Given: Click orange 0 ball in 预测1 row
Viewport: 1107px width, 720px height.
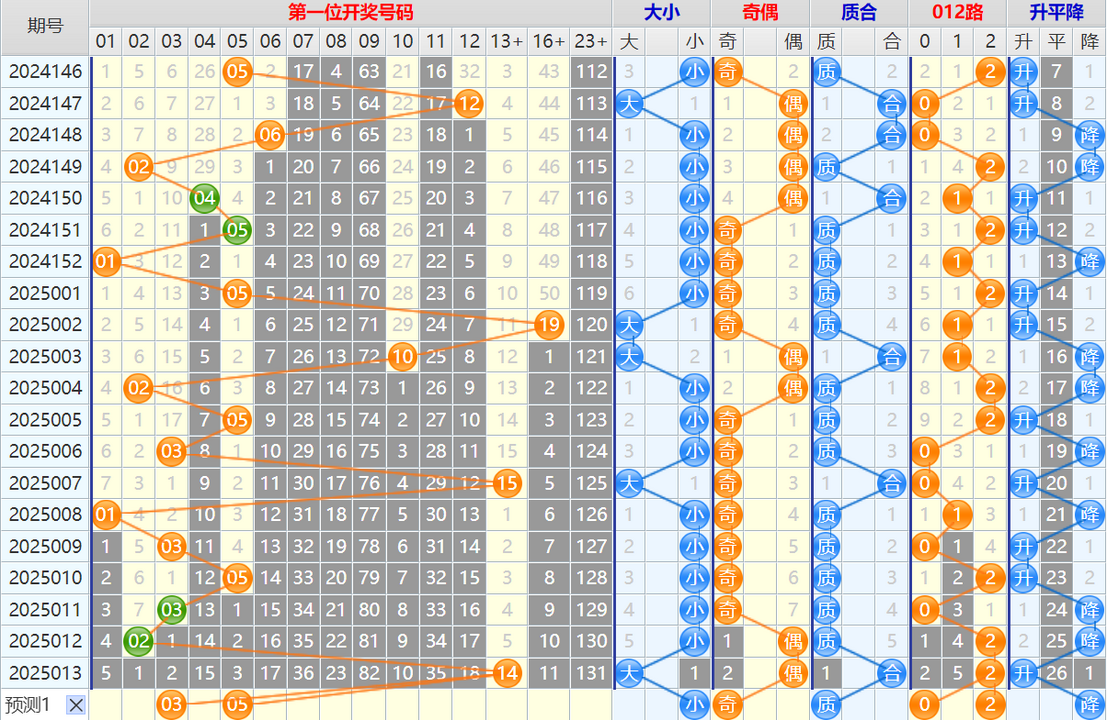Looking at the screenshot, I should pyautogui.click(x=925, y=704).
